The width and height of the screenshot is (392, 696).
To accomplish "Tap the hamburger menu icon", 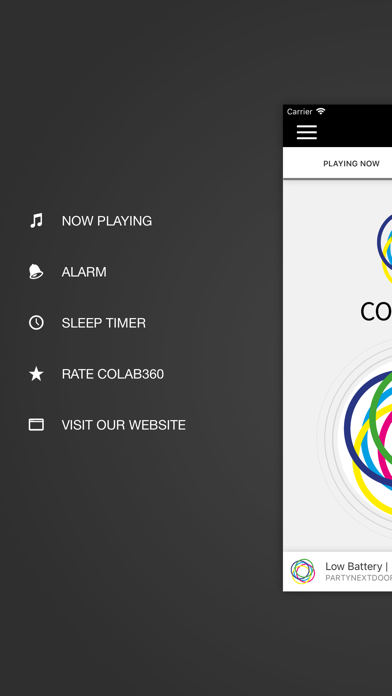I will click(307, 132).
